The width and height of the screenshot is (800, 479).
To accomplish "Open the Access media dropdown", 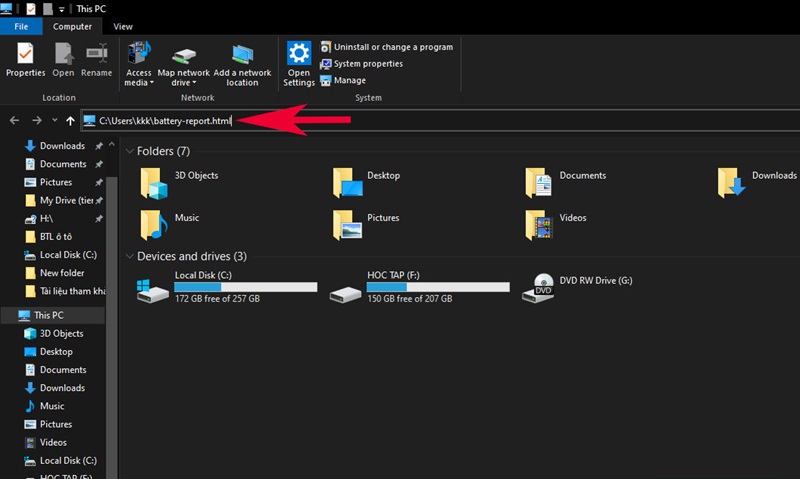I will pyautogui.click(x=139, y=64).
